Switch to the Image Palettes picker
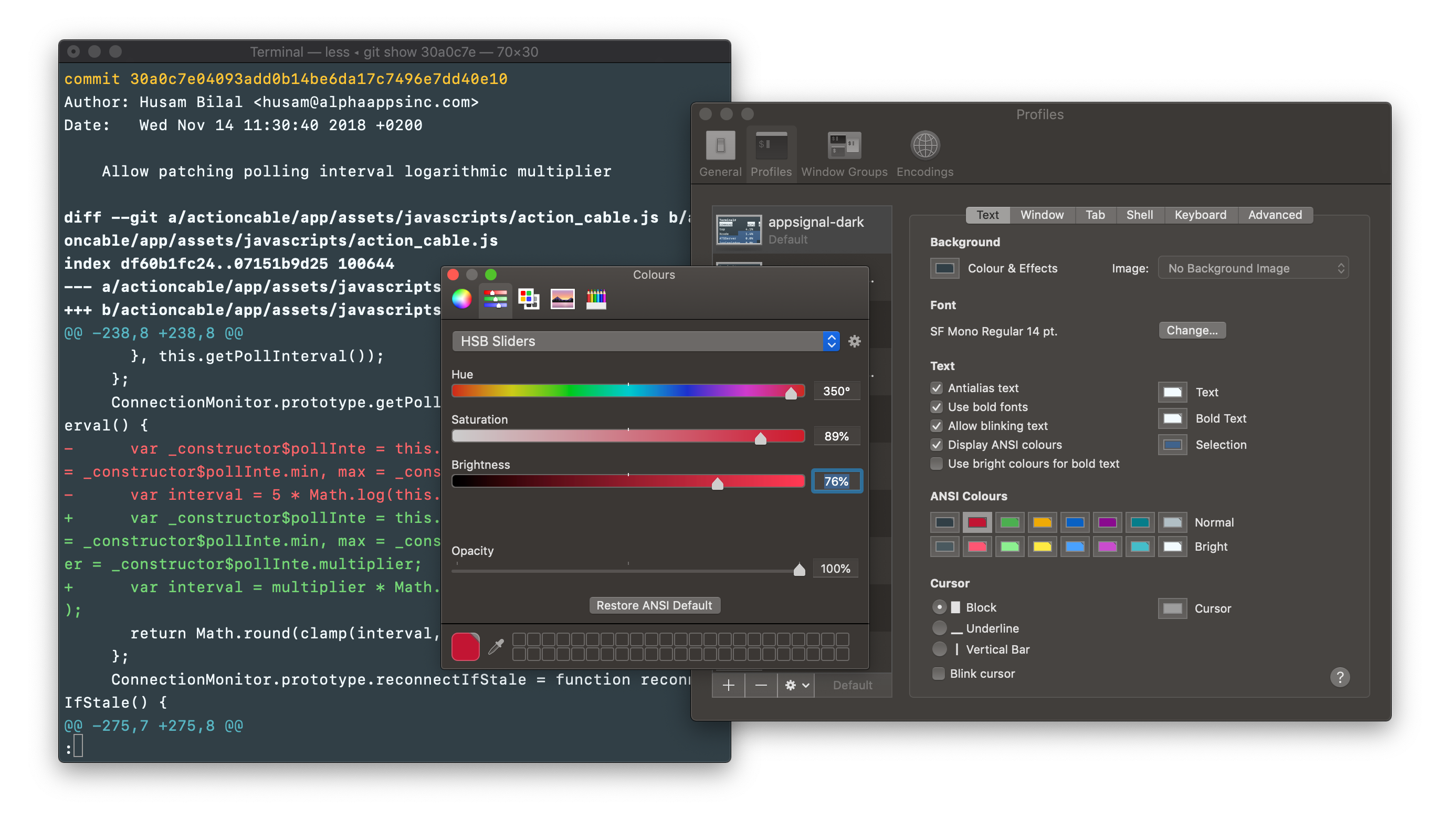Viewport: 1451px width, 840px height. (563, 299)
